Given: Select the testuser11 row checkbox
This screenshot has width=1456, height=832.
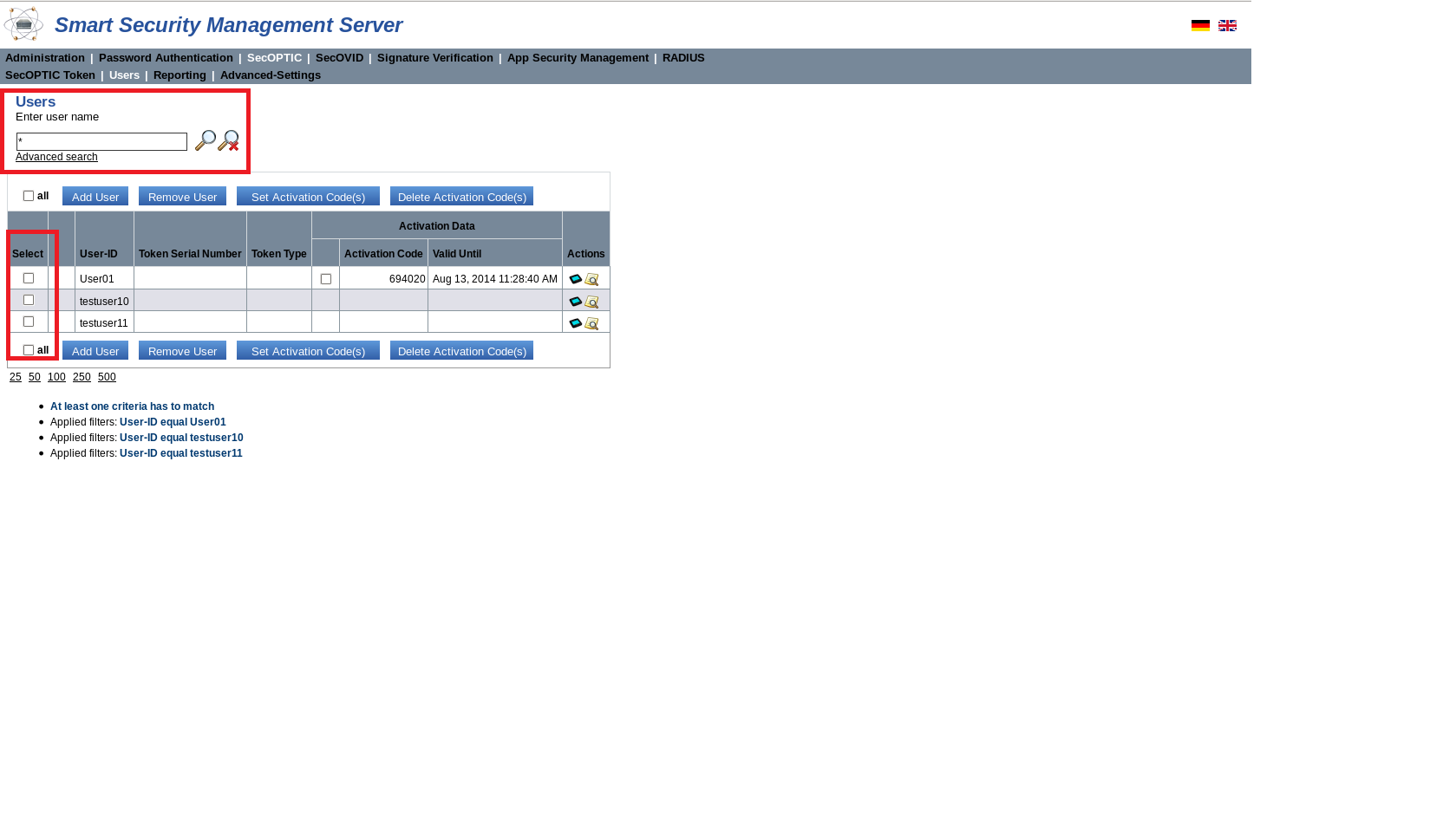Looking at the screenshot, I should pyautogui.click(x=29, y=322).
